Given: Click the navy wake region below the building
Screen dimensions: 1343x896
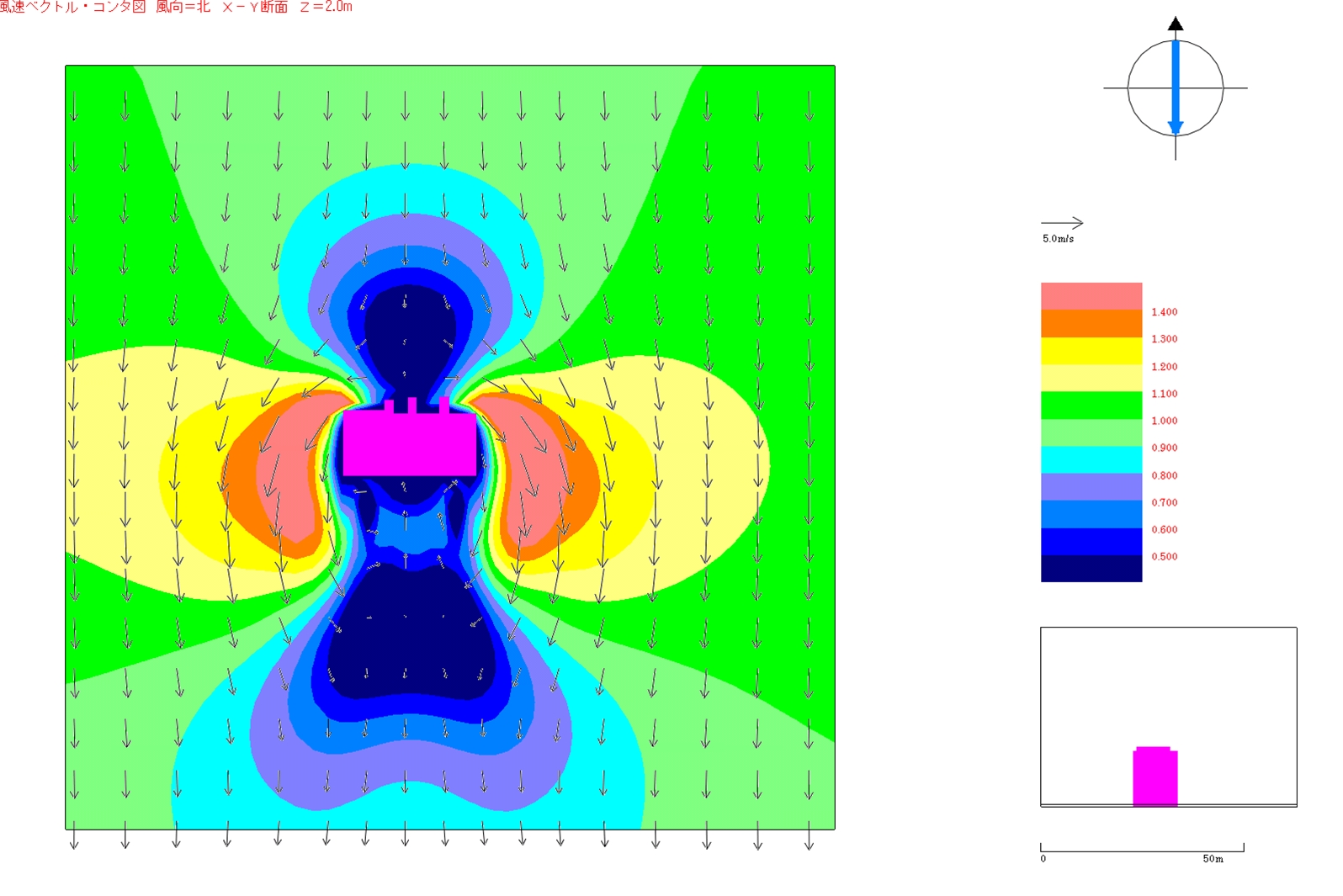Looking at the screenshot, I should (408, 639).
